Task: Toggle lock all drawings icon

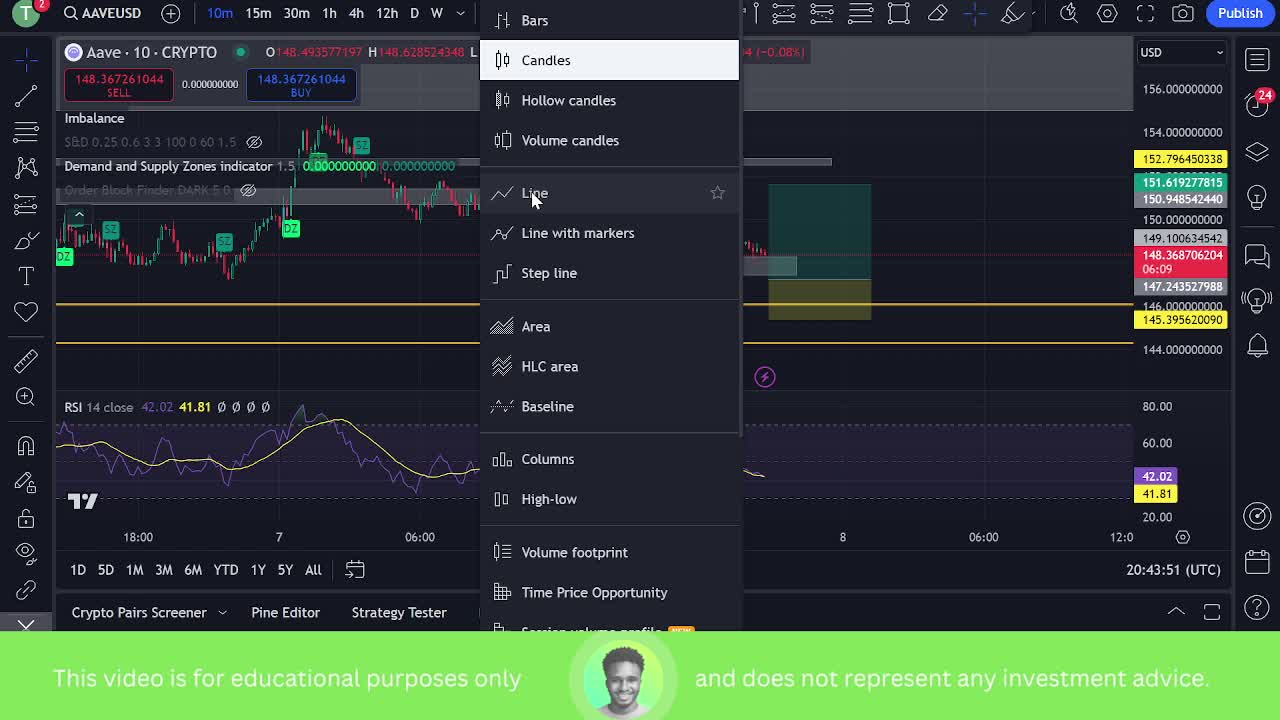Action: pyautogui.click(x=26, y=518)
